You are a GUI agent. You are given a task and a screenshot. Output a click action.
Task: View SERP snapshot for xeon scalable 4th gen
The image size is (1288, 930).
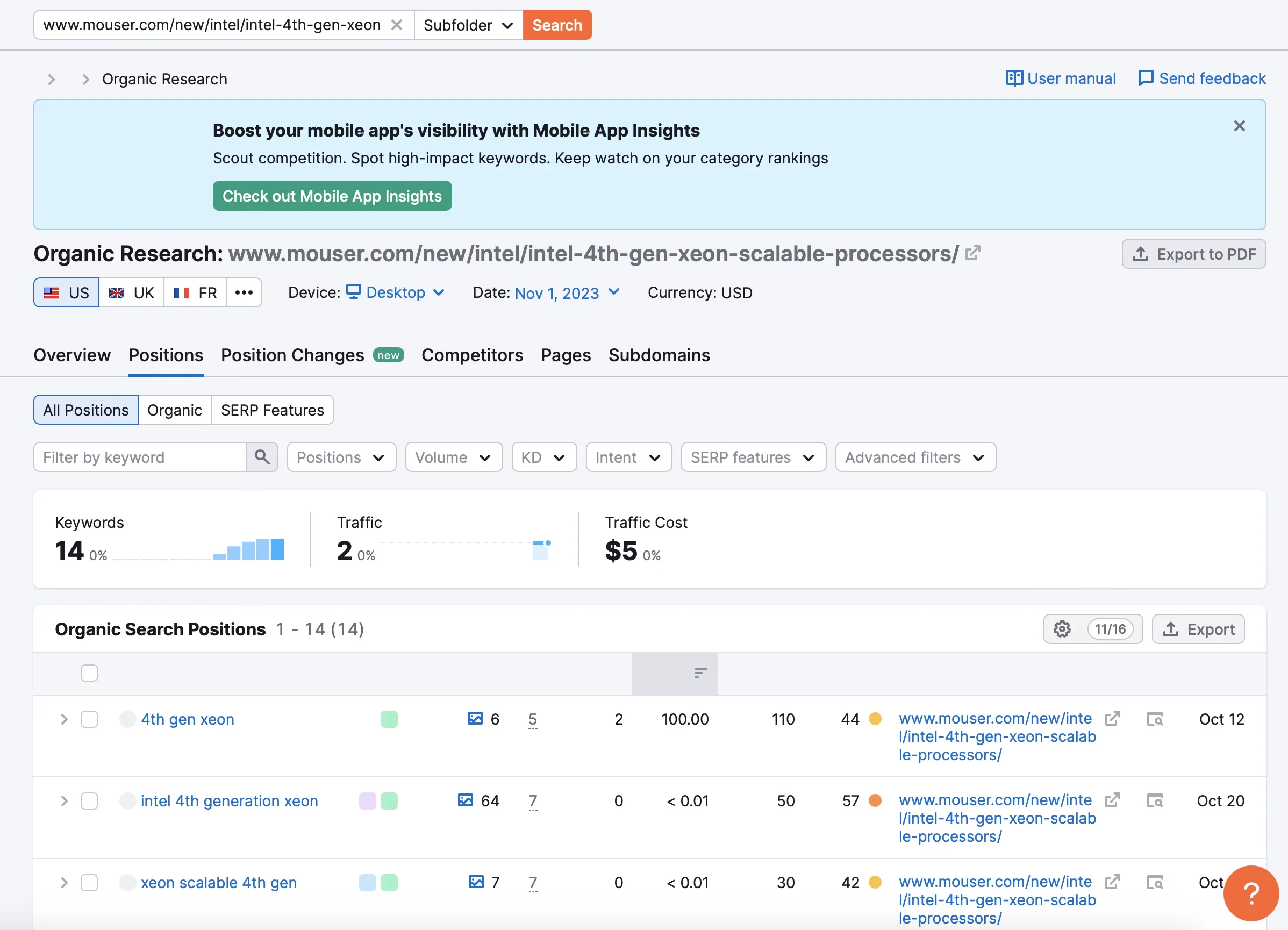(1155, 882)
